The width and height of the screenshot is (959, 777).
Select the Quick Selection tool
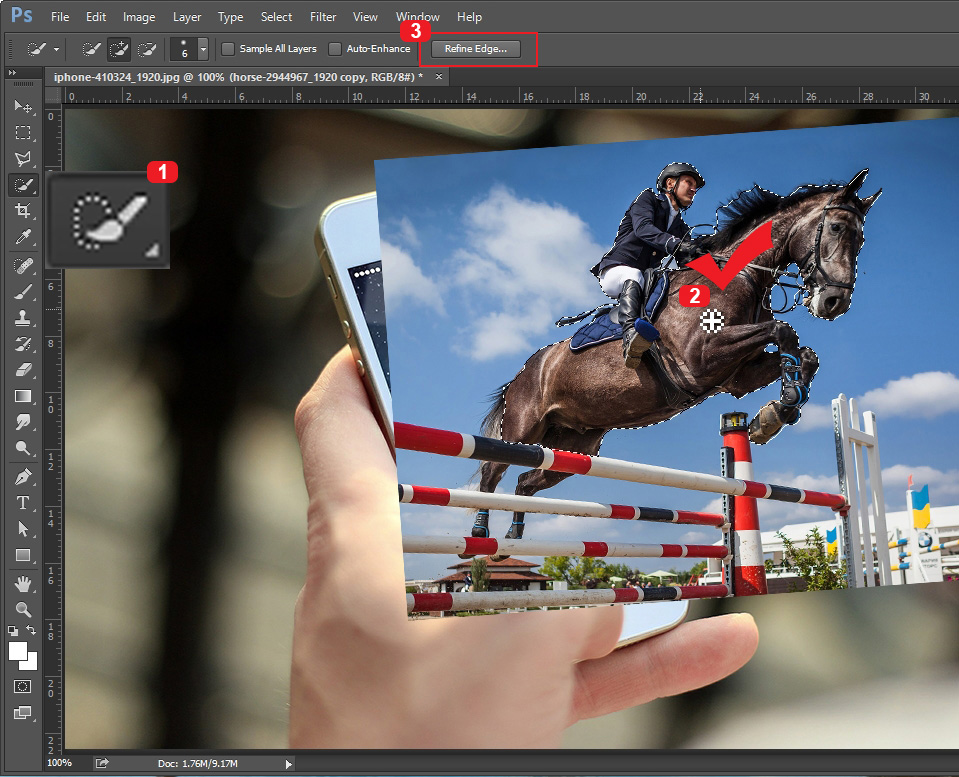coord(23,185)
